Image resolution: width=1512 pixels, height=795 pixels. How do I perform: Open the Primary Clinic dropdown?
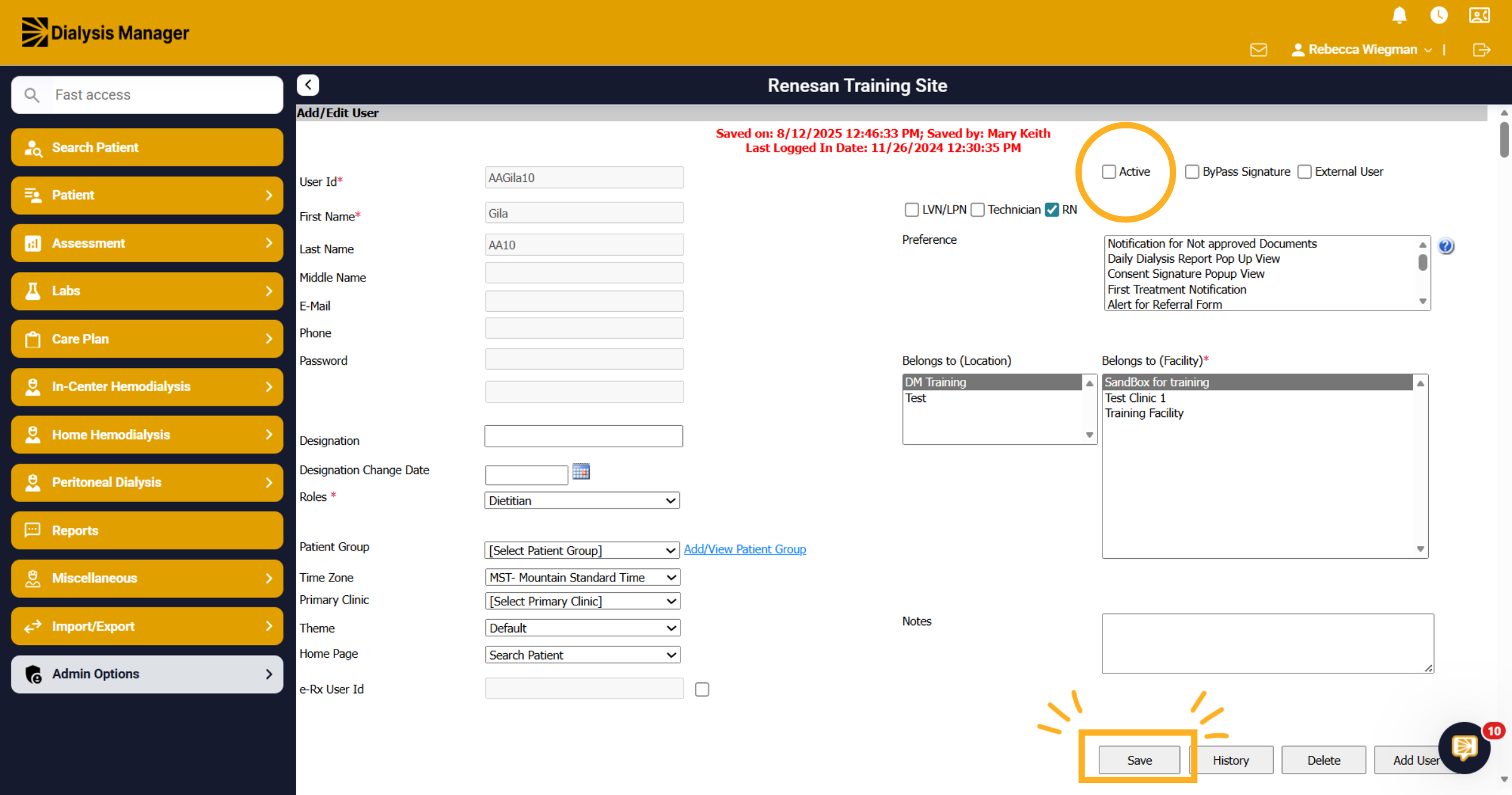(x=582, y=601)
